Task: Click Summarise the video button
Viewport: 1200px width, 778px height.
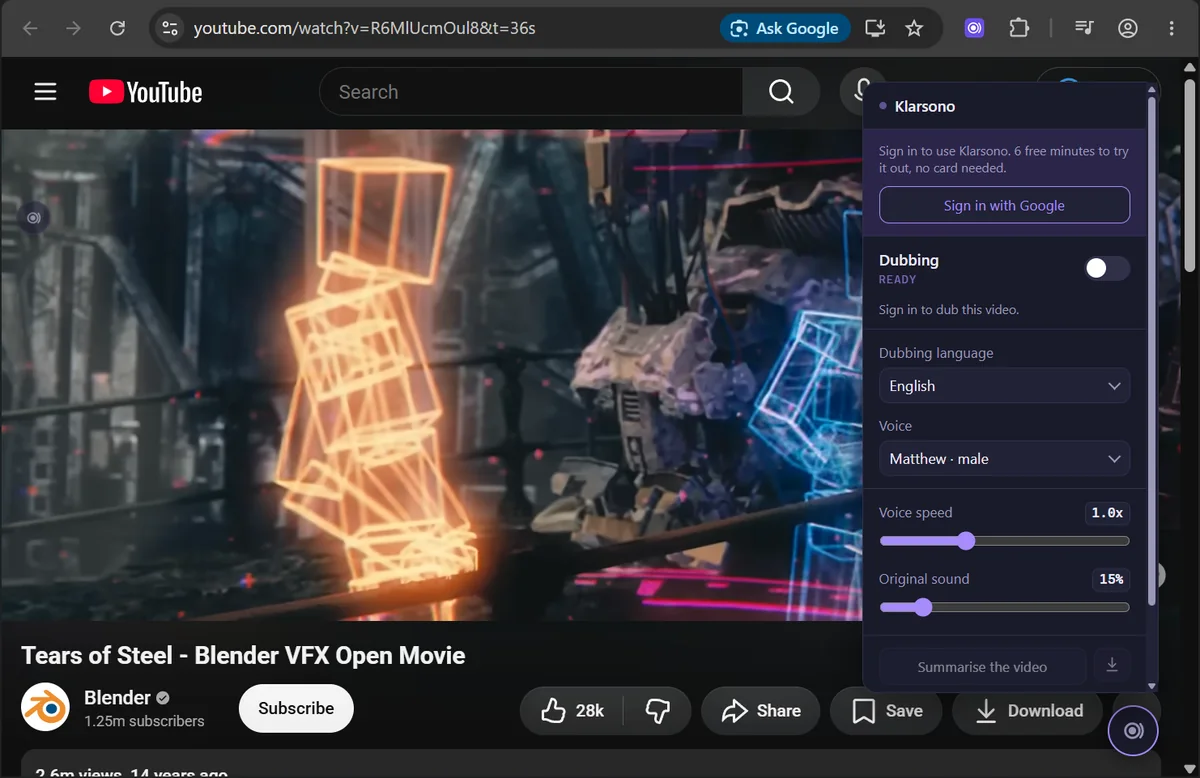Action: tap(982, 666)
